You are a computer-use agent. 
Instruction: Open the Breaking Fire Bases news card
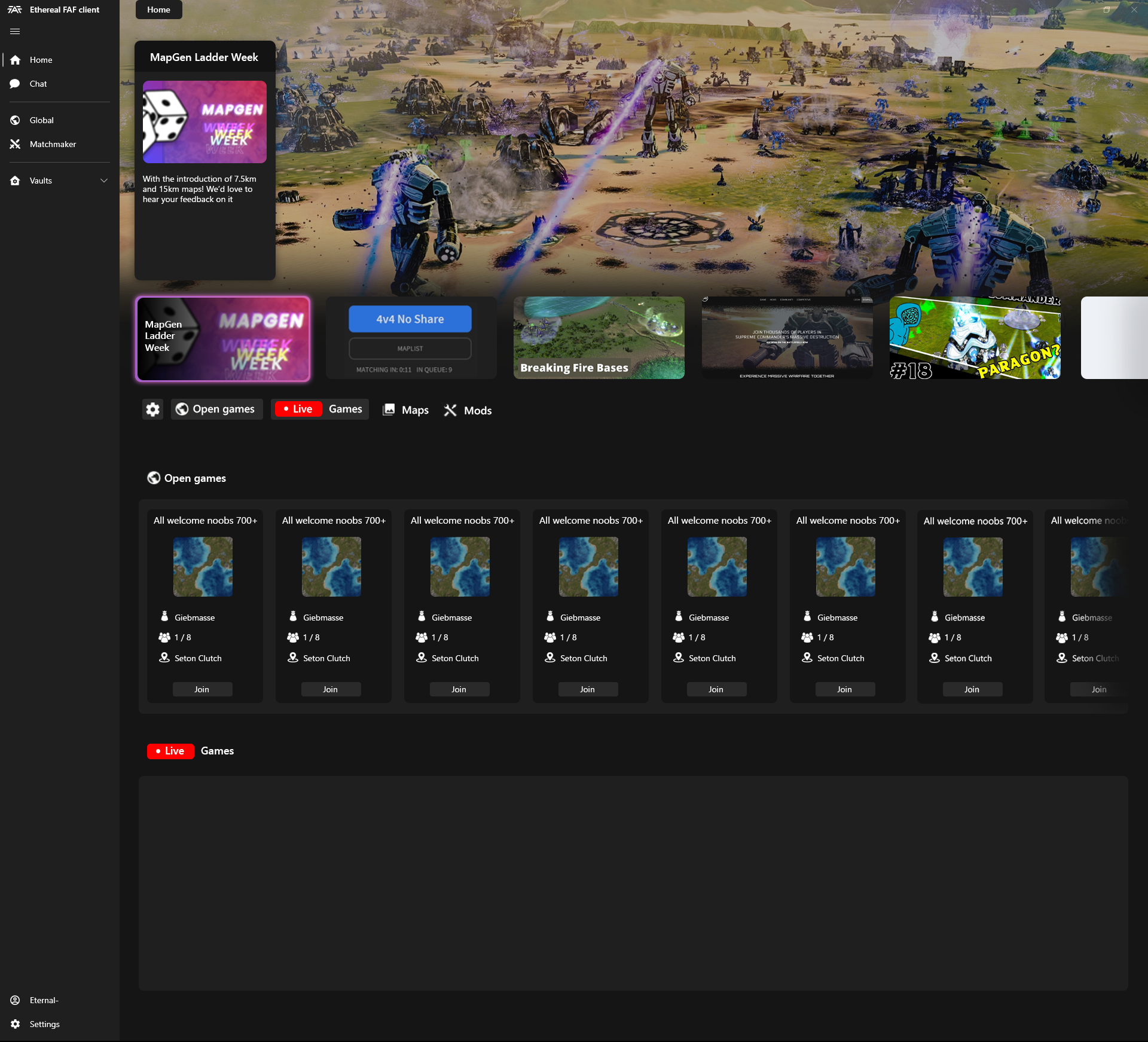click(x=599, y=338)
